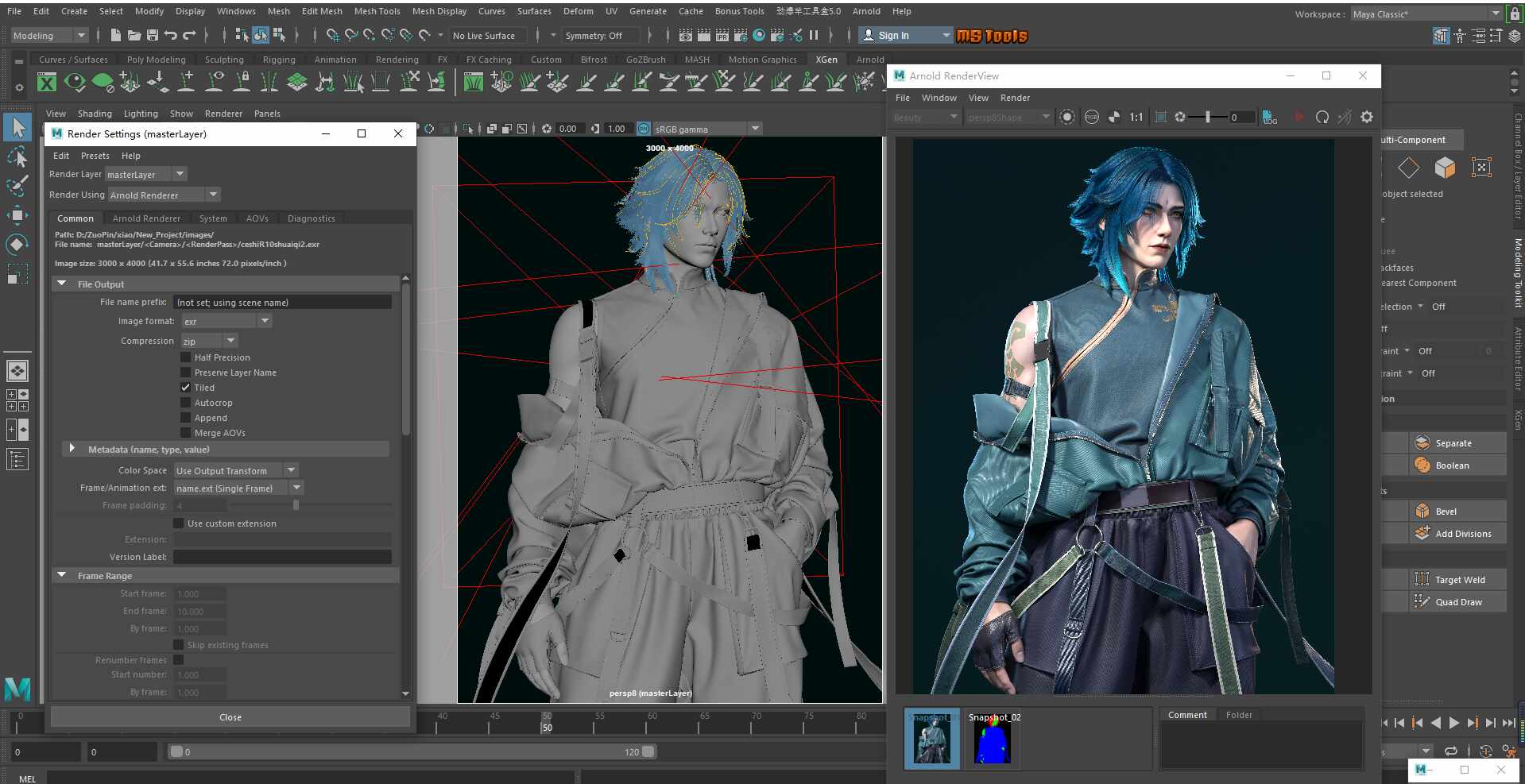
Task: Click the Redo arrow icon
Action: [x=189, y=35]
